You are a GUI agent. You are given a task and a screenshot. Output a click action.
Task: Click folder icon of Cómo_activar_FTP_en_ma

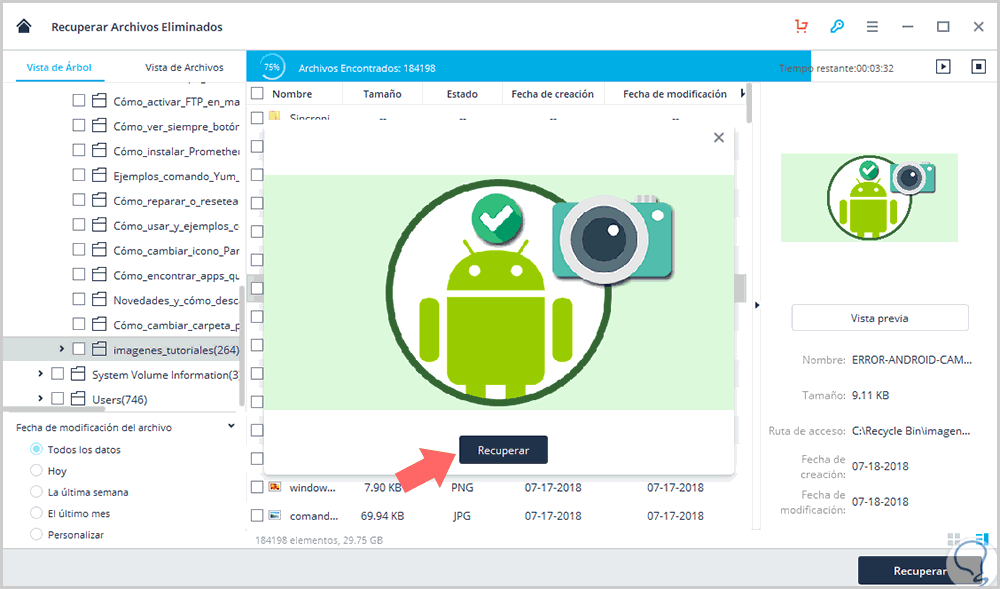[99, 101]
